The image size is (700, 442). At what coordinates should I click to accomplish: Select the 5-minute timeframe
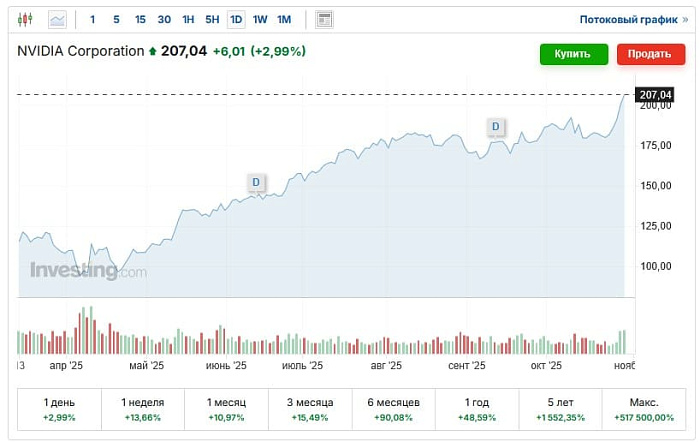click(116, 19)
